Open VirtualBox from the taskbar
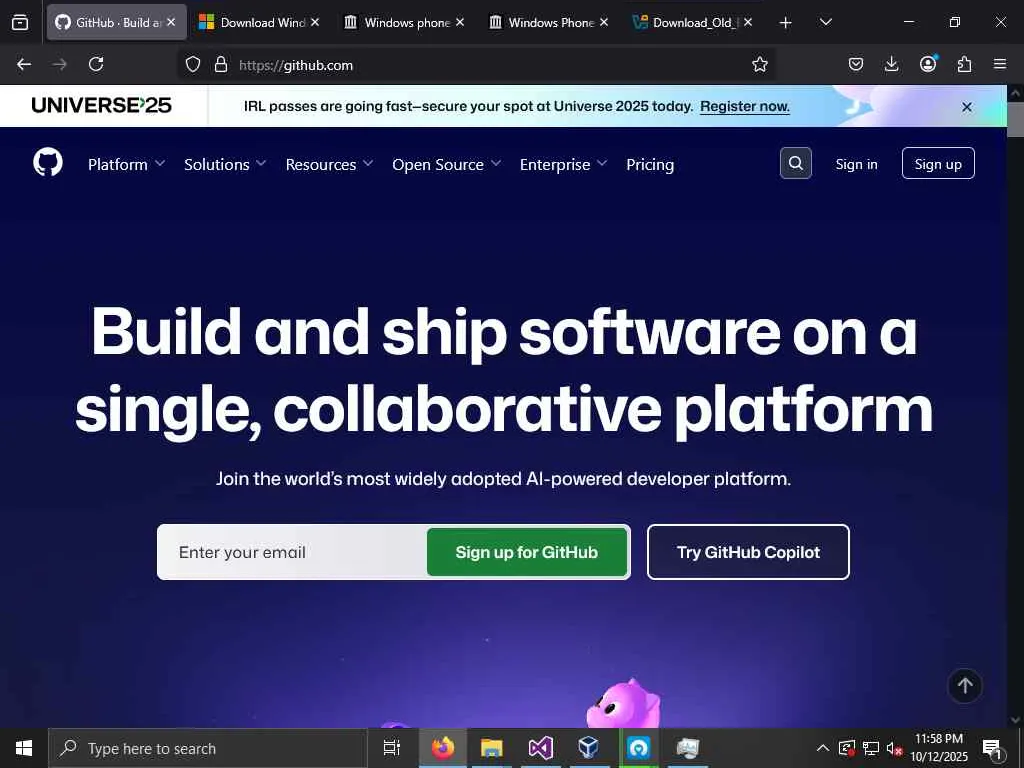 tap(588, 748)
